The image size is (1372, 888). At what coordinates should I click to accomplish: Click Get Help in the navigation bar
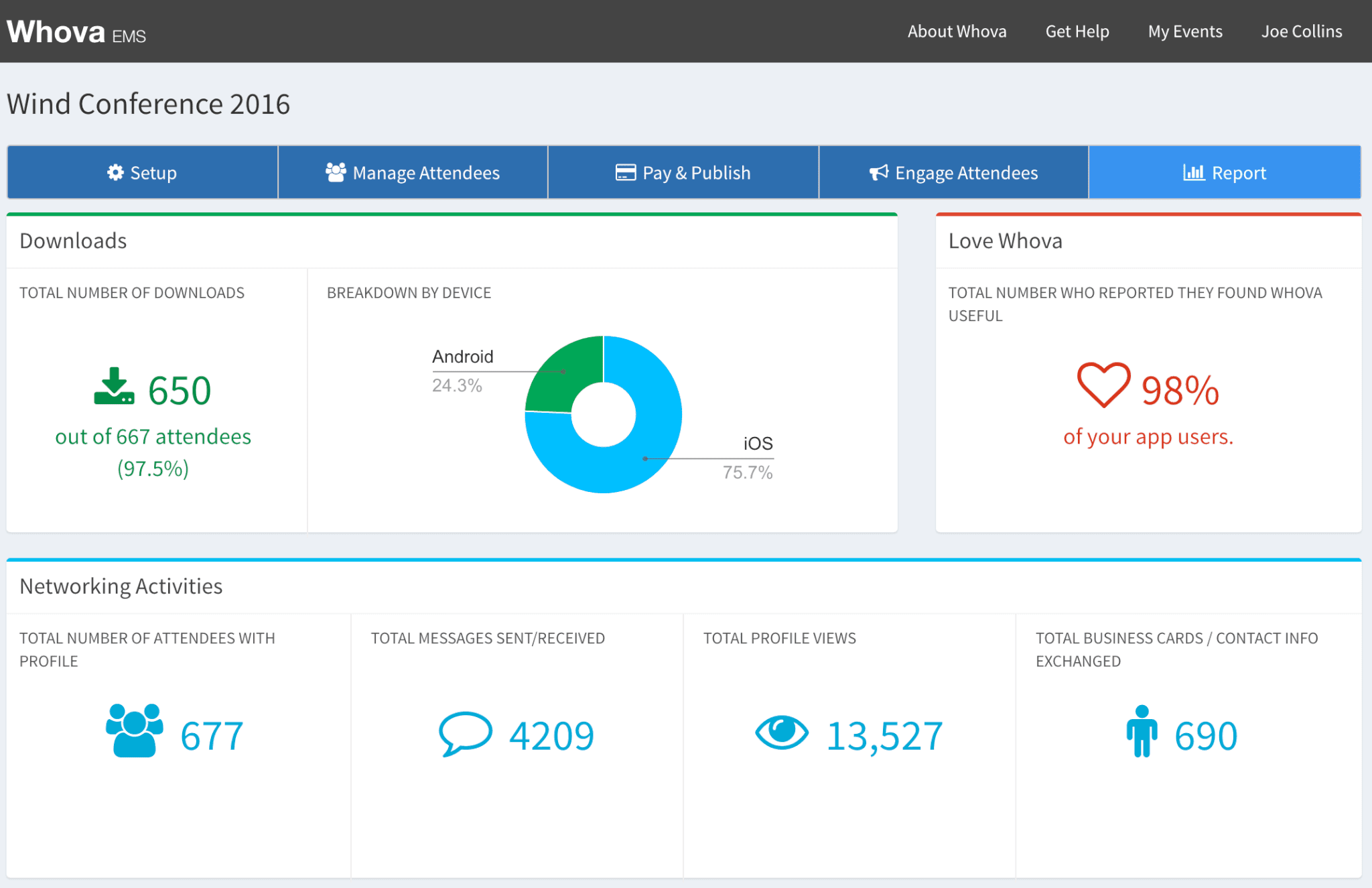[1077, 31]
